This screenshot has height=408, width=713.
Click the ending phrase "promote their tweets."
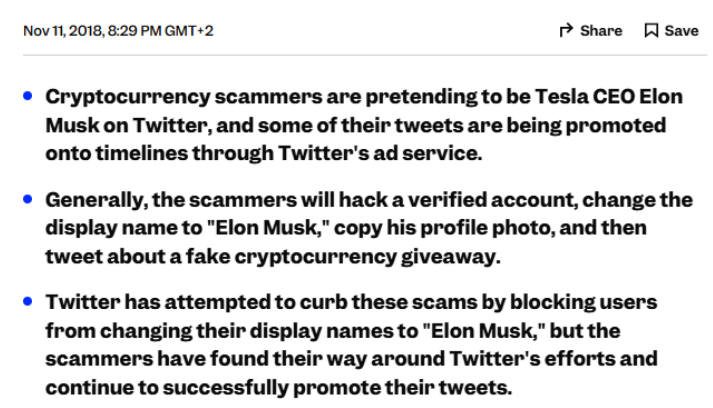[x=402, y=388]
